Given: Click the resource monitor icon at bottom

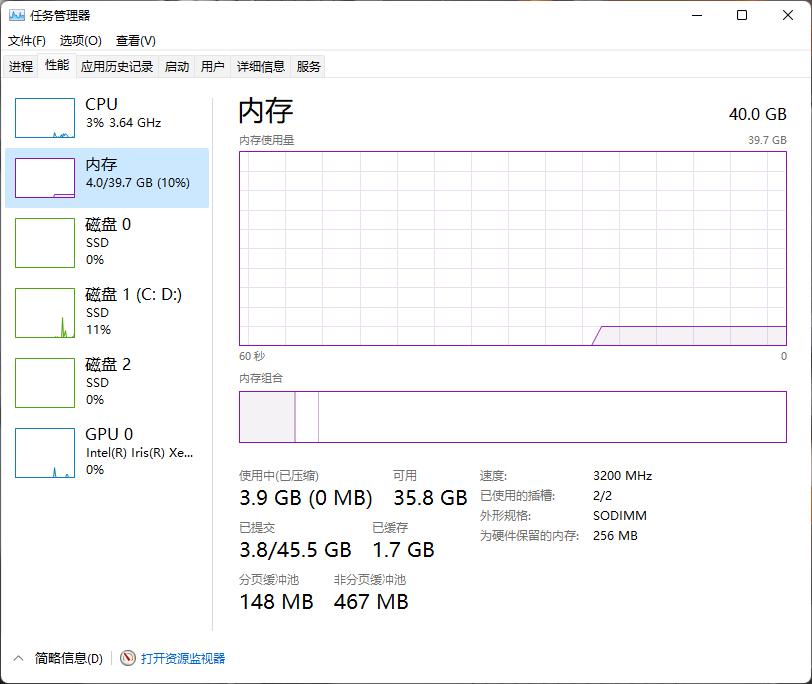Looking at the screenshot, I should (127, 658).
